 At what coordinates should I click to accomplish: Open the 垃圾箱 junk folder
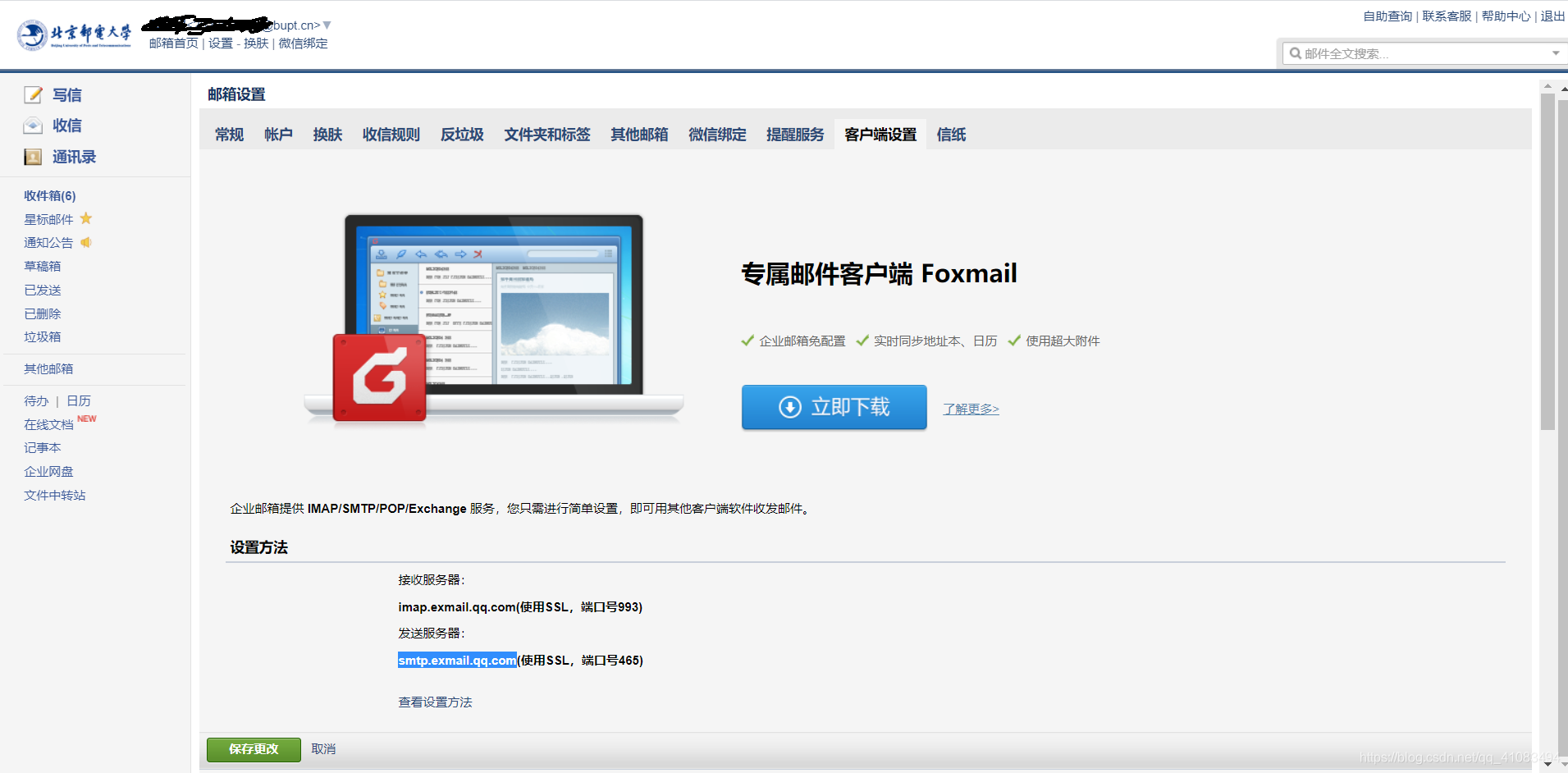point(43,336)
